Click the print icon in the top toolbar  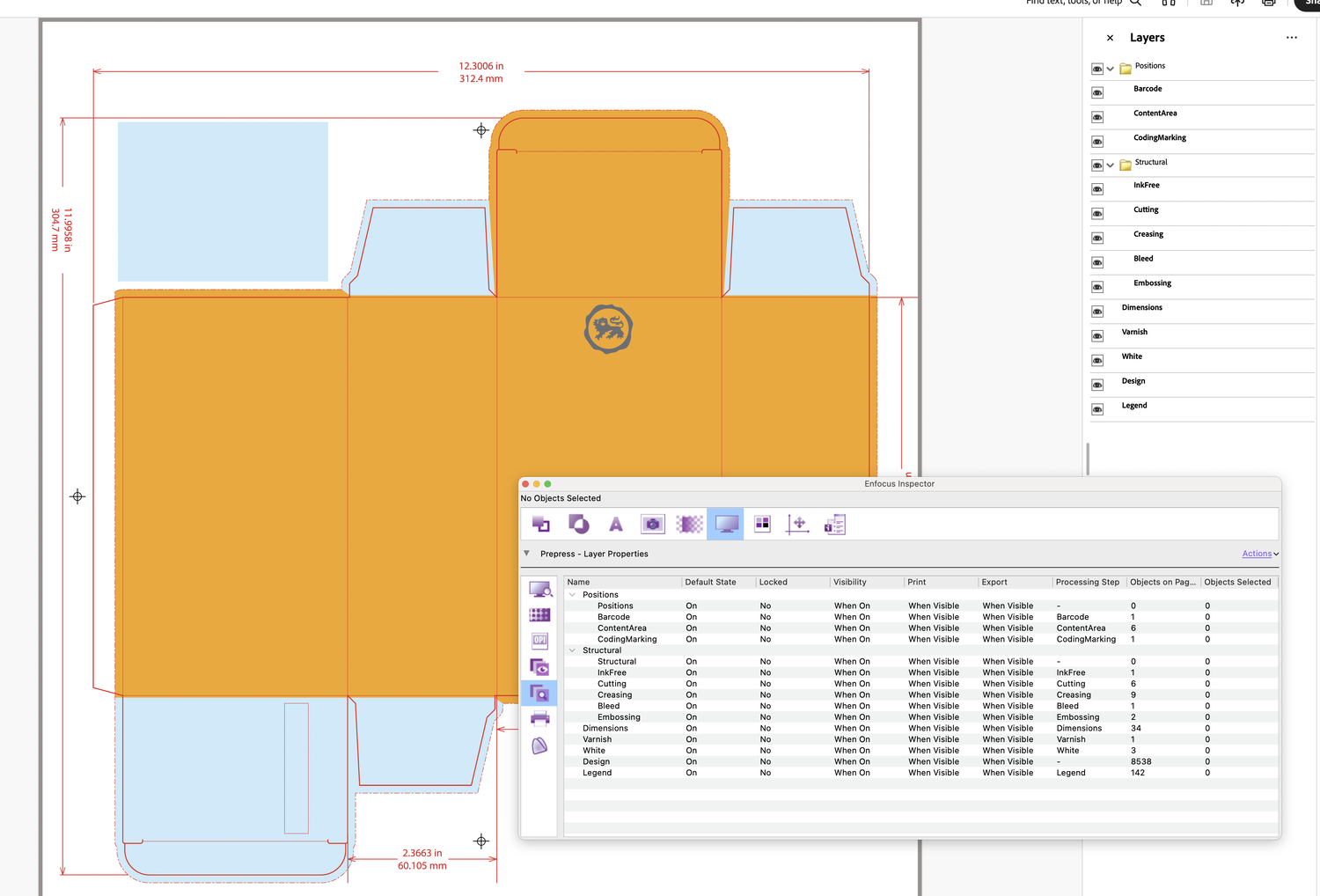coord(1268,4)
